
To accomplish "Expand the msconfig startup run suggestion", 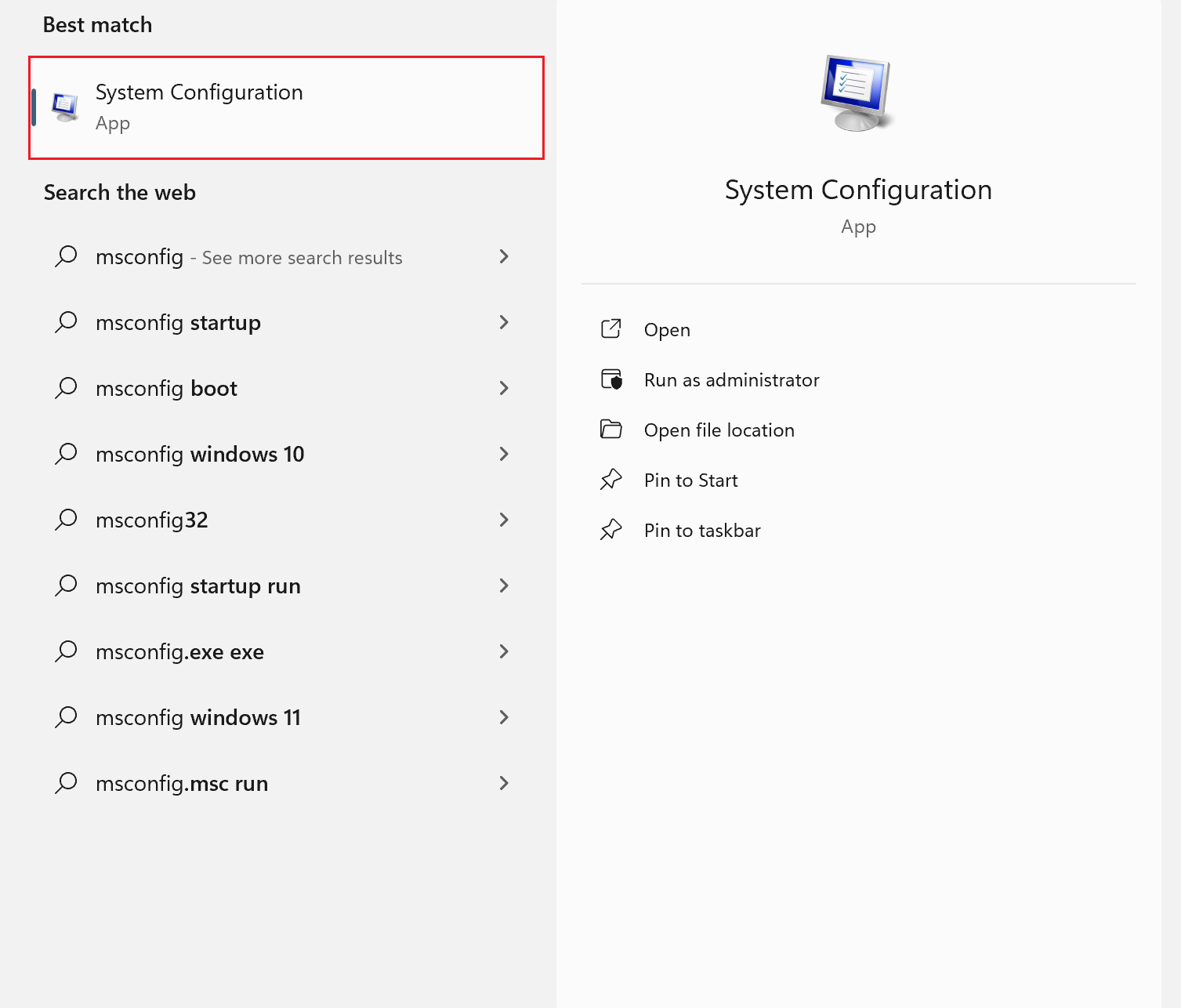I will [x=504, y=586].
